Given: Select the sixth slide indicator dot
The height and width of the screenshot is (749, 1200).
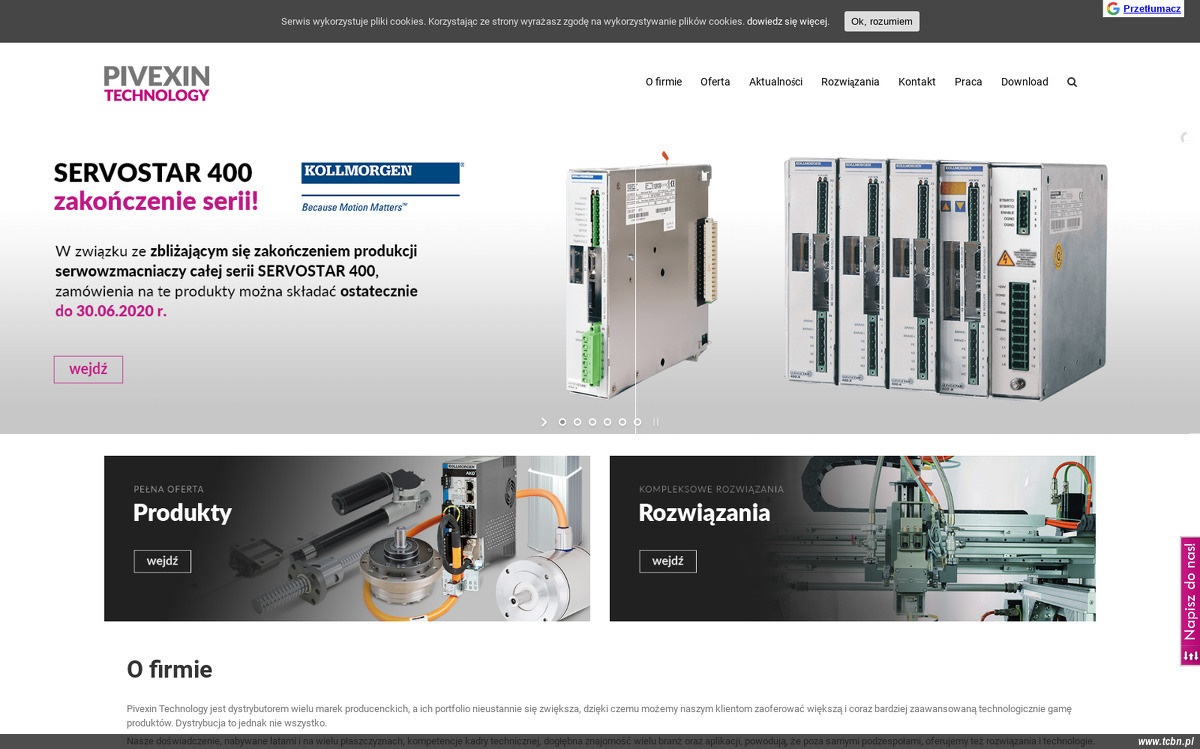Looking at the screenshot, I should (x=637, y=422).
